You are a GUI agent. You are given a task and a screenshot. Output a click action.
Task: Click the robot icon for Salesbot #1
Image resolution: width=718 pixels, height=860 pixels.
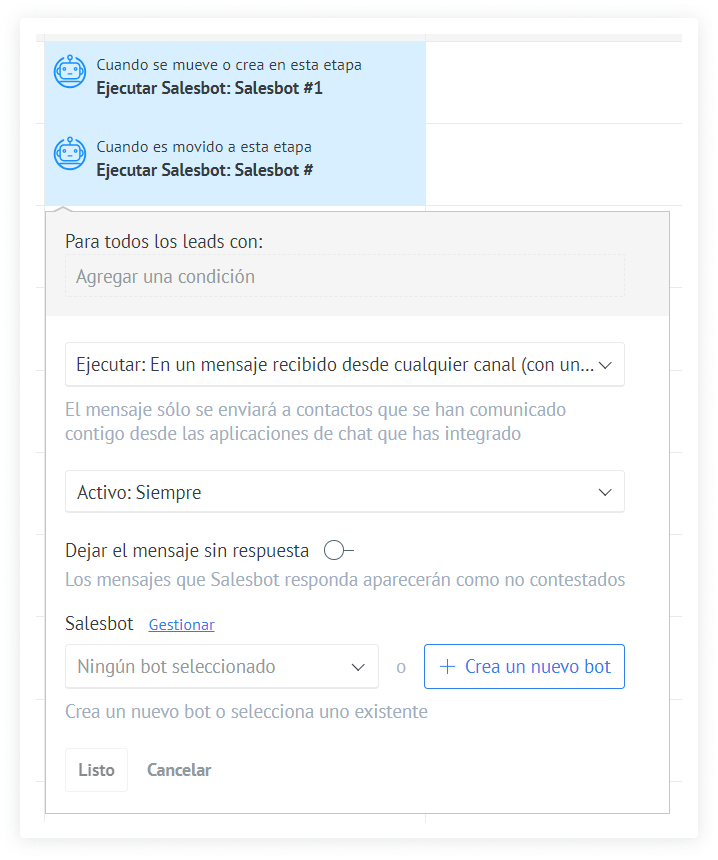tap(69, 72)
